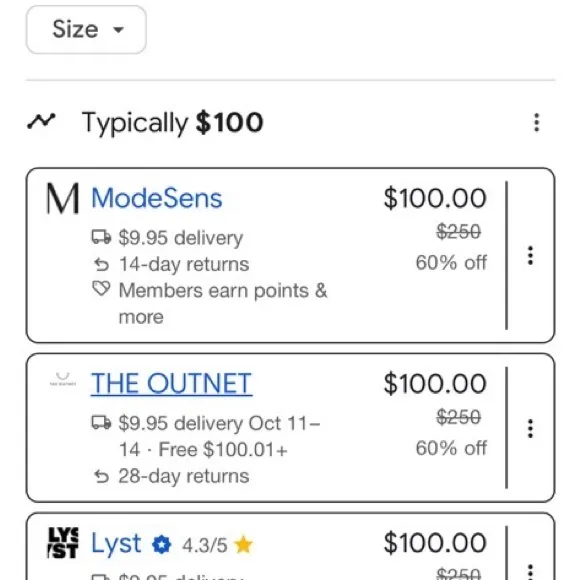This screenshot has width=580, height=580.
Task: Click the Lyst 4.3/5 star rating
Action: pyautogui.click(x=217, y=545)
